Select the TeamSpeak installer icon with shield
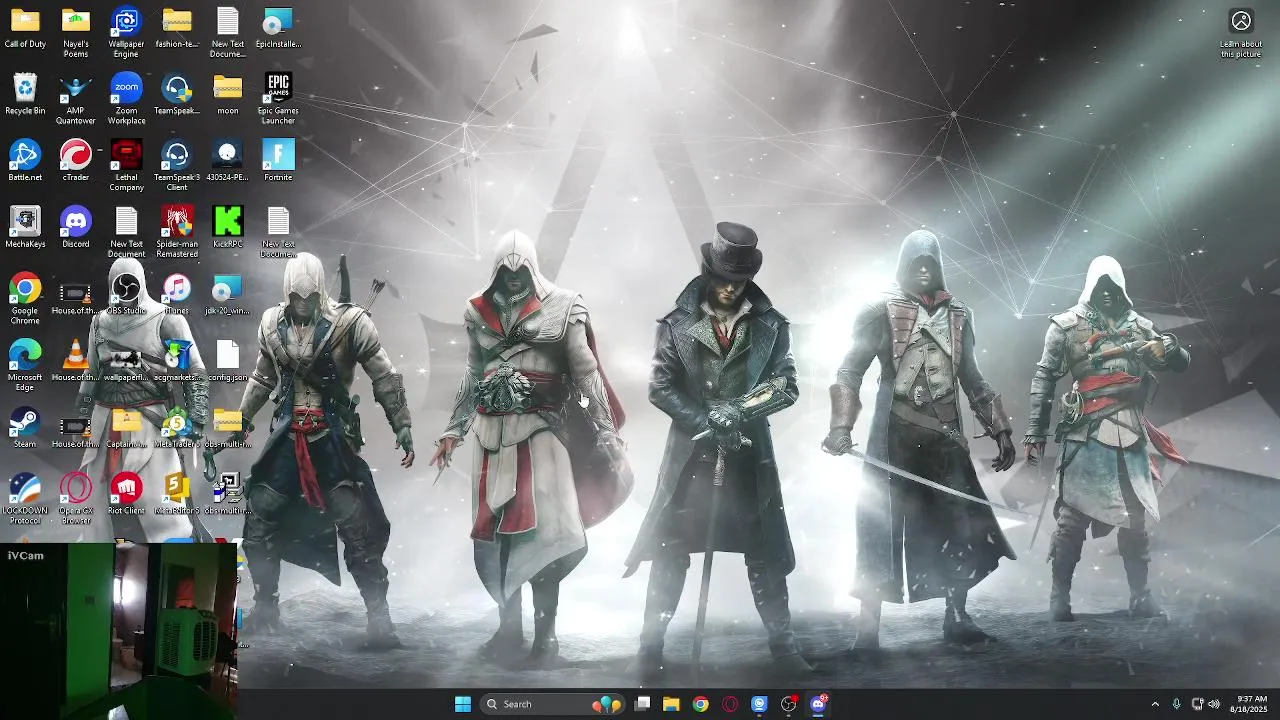 [177, 95]
